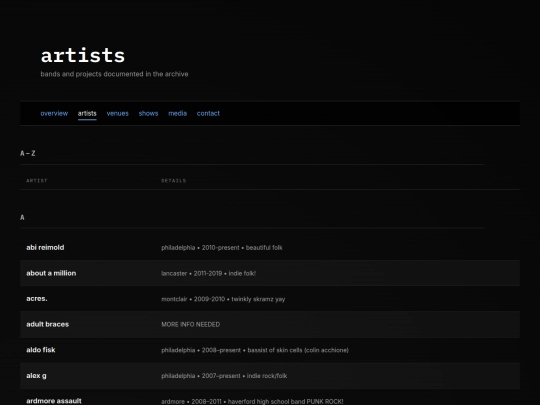Click details mentioning bassist of skin cells
This screenshot has width=540, height=405.
tap(255, 350)
